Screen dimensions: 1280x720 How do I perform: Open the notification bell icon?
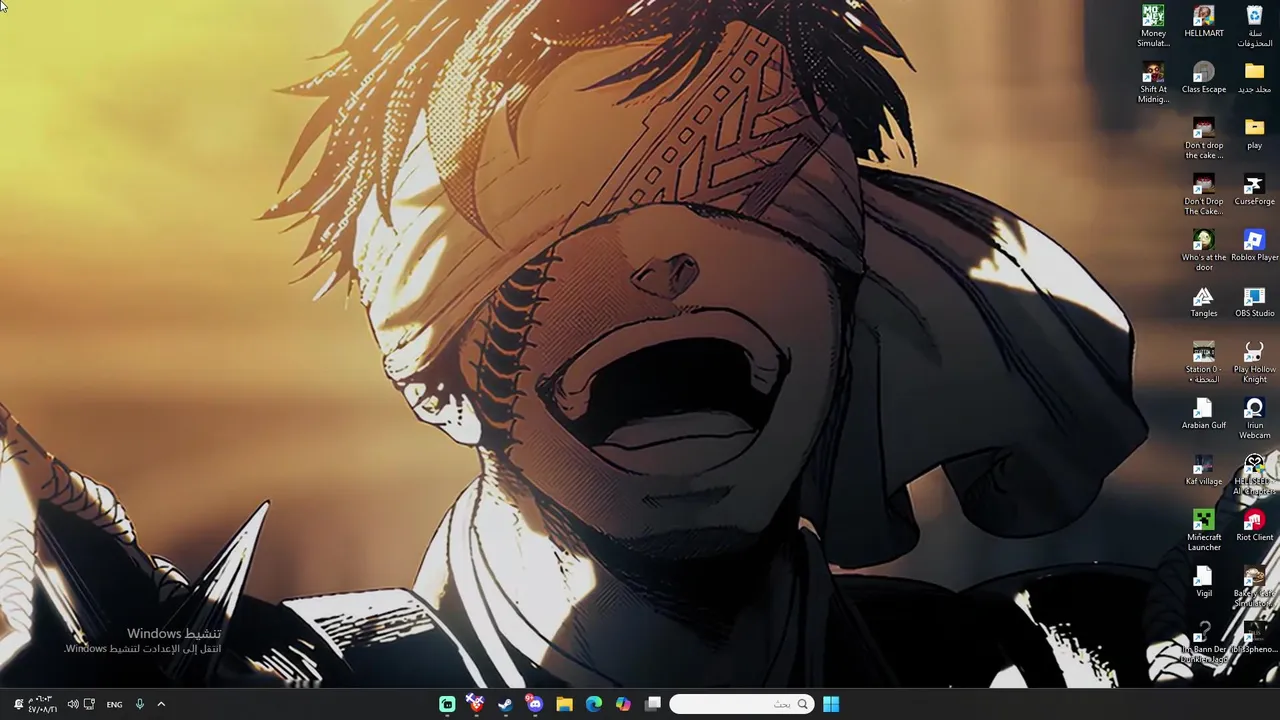point(17,704)
